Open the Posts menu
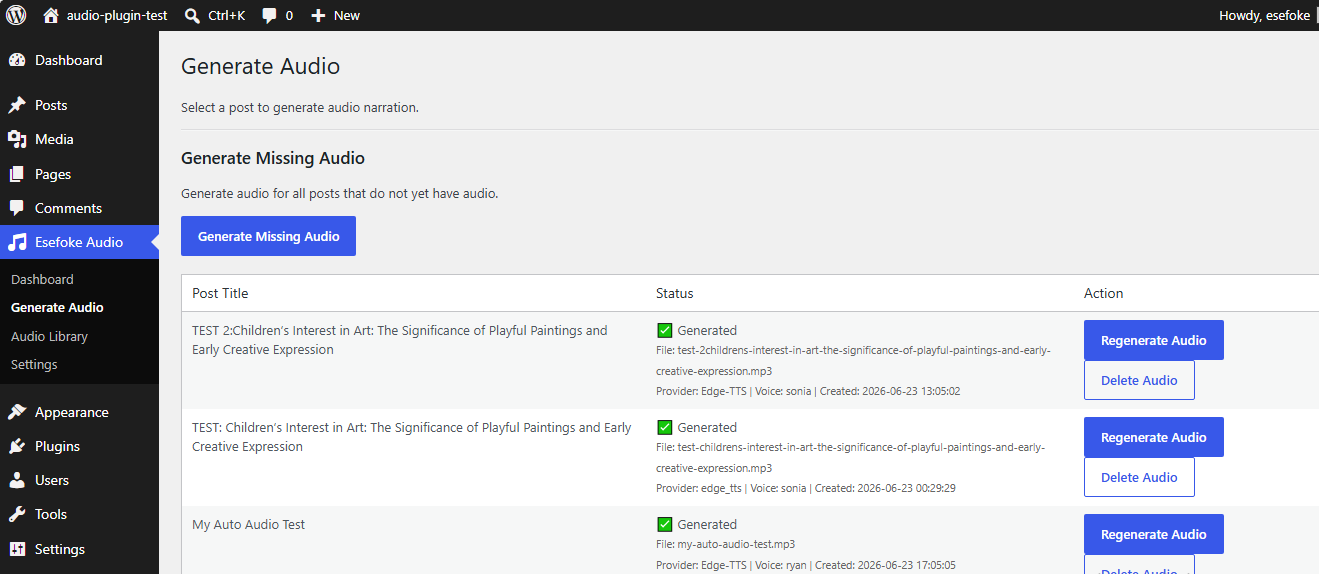 (x=79, y=105)
